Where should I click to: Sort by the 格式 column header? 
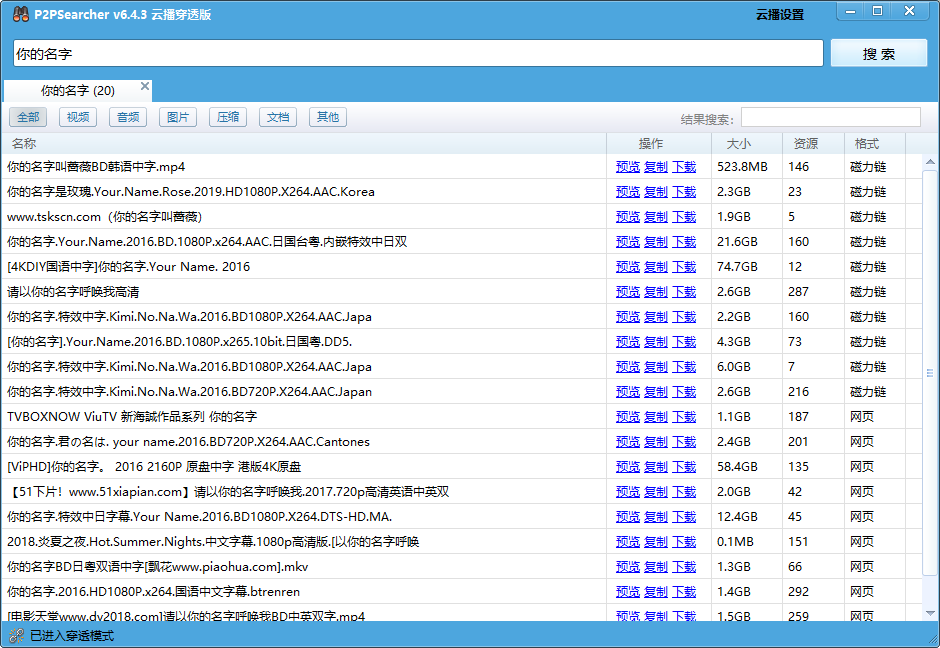click(875, 144)
